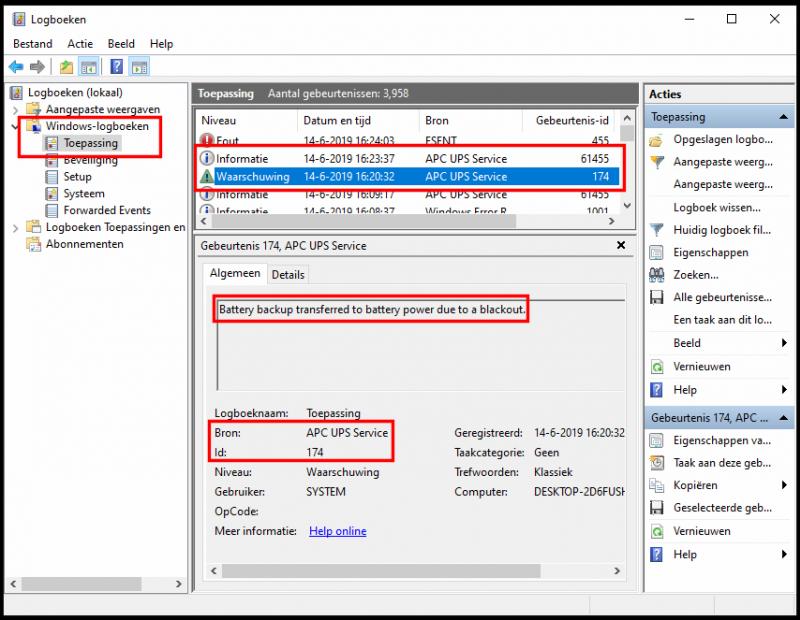The image size is (800, 620).
Task: Open the Beeld submenu arrow in Acties
Action: click(783, 343)
